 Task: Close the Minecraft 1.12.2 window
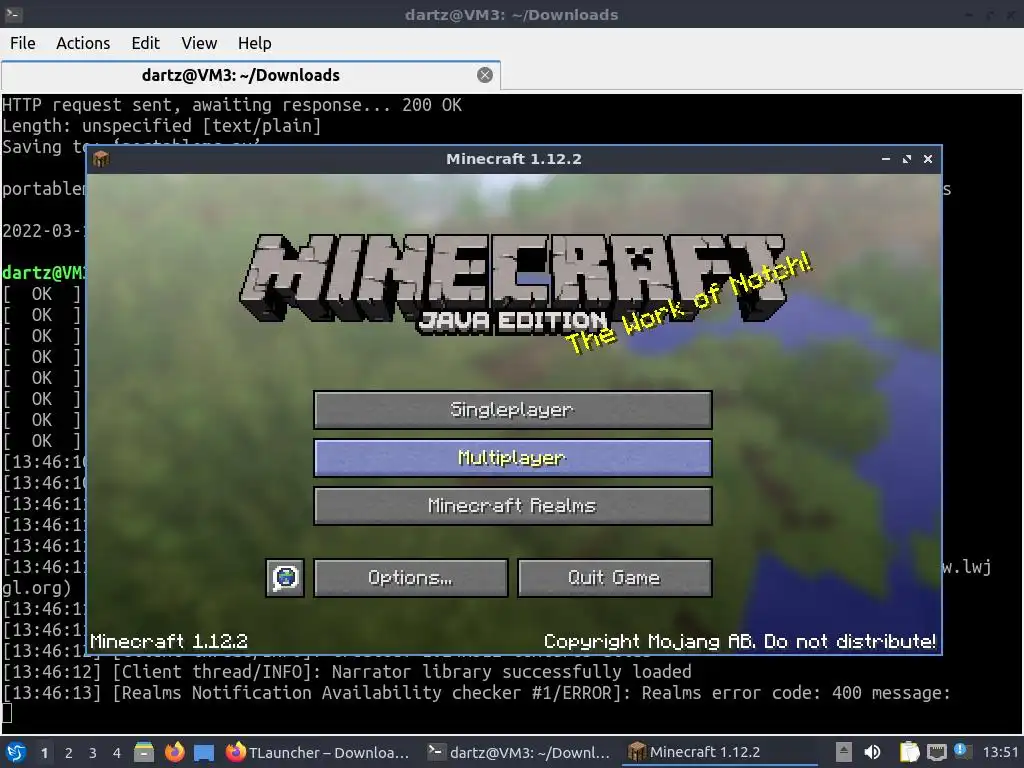(927, 159)
